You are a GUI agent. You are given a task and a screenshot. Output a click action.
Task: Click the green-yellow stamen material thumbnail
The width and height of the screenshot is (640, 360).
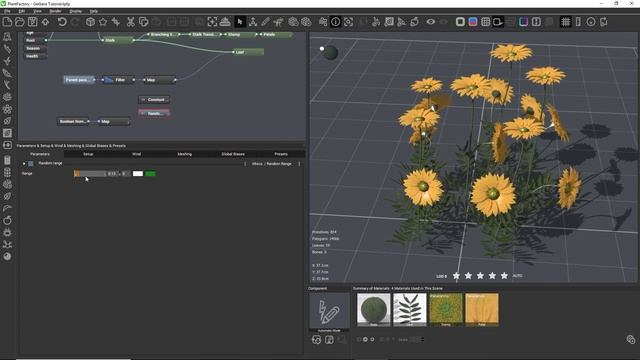(x=446, y=309)
